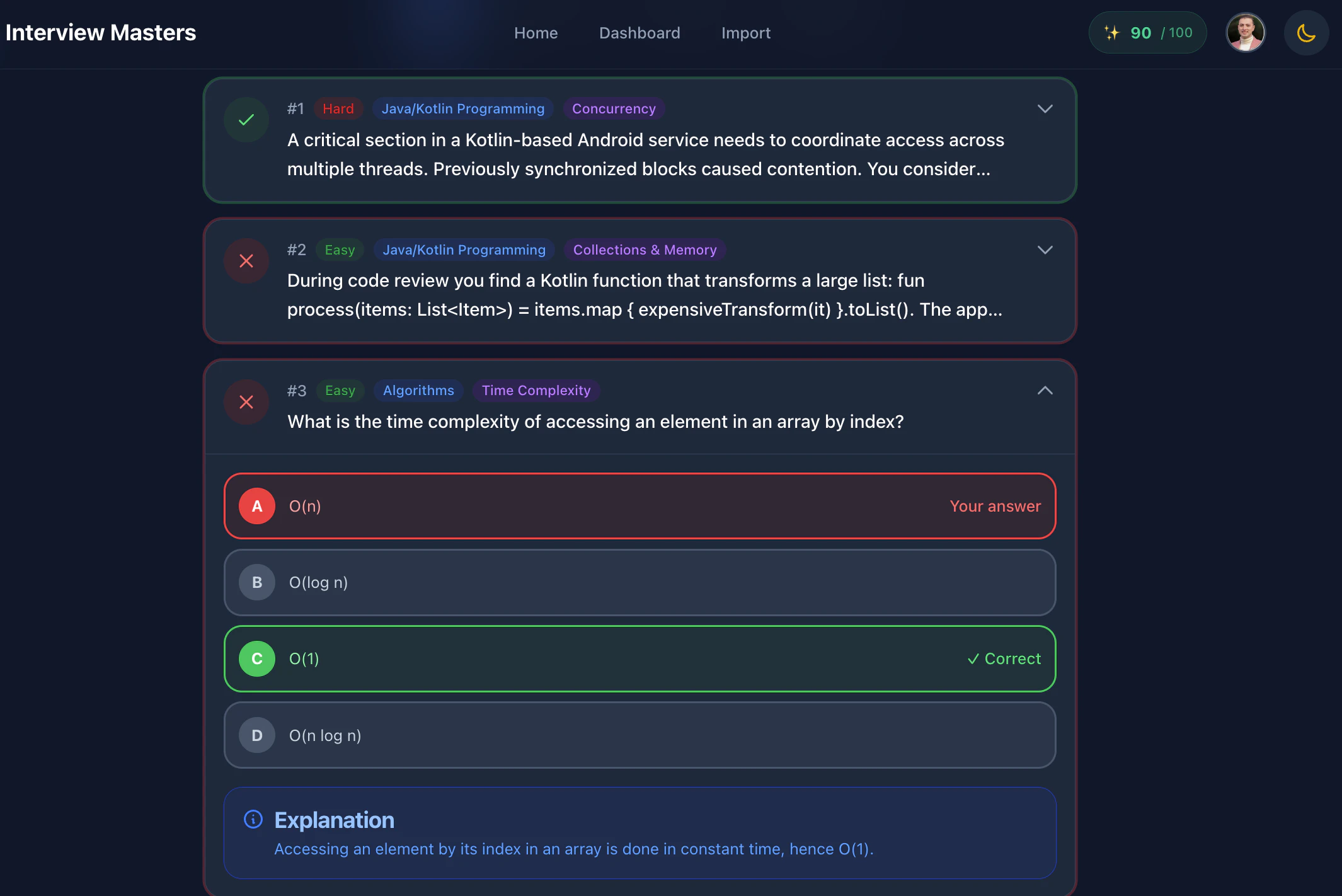Select answer option D O(n log n)

click(639, 735)
